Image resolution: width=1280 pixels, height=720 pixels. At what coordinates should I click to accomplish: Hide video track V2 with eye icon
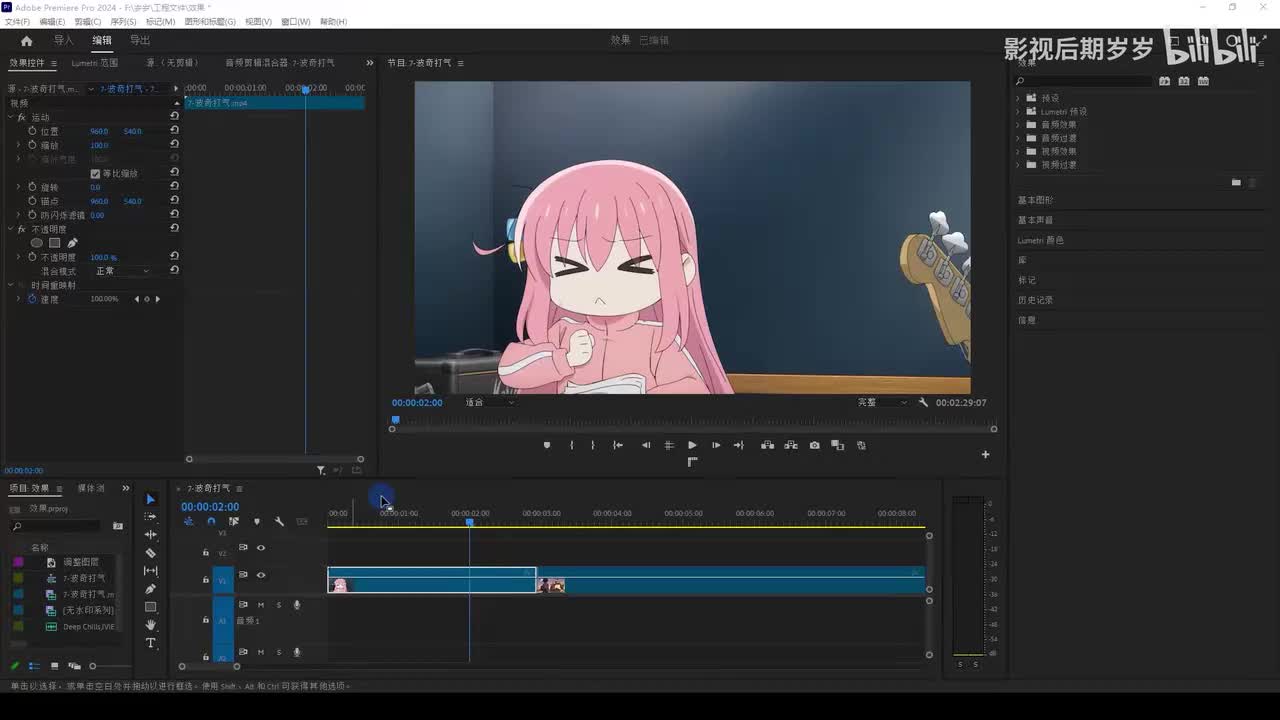pos(261,548)
